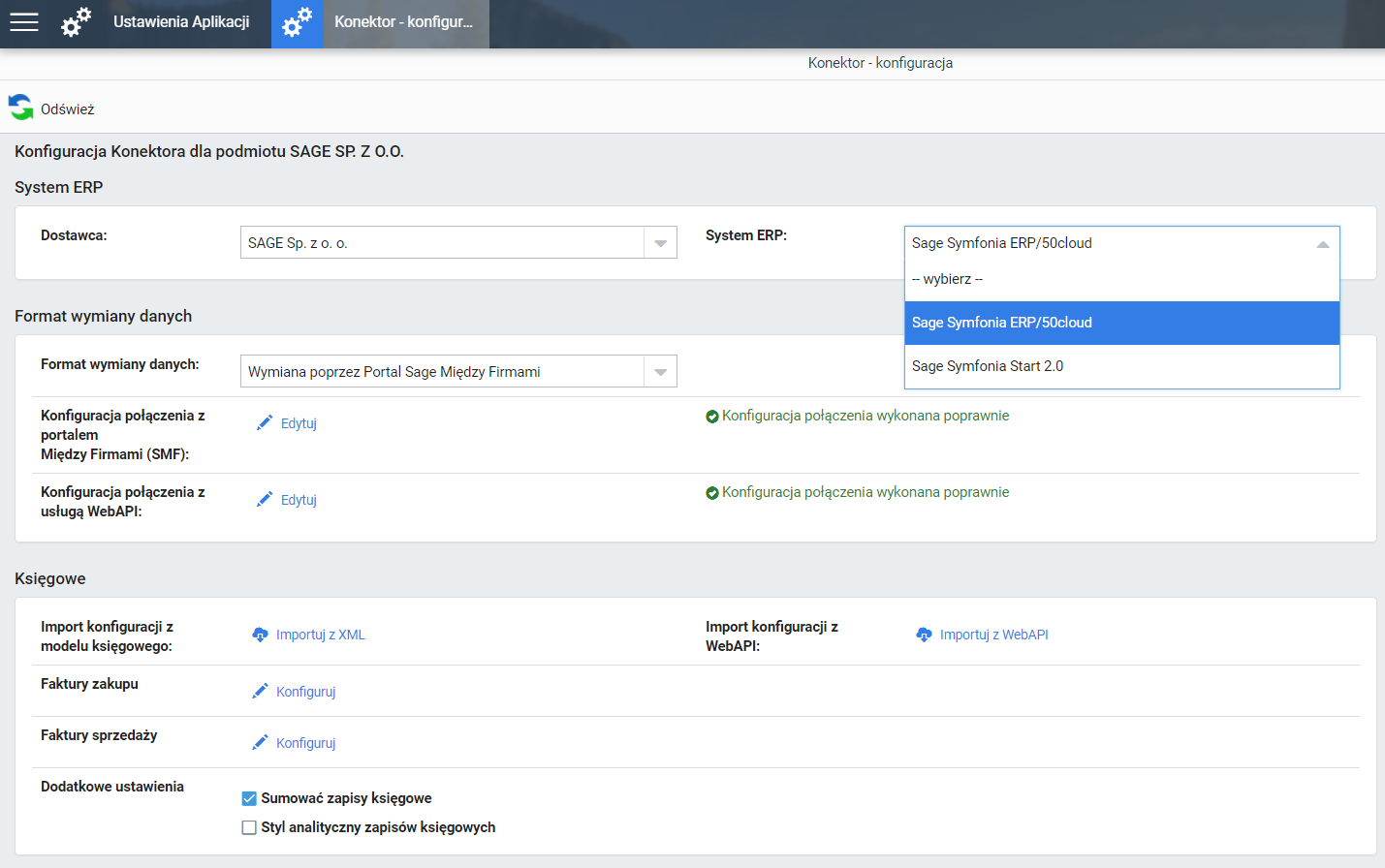Click Edytuj link for SMF portal connection
Screen dimensions: 1385x868
299,423
